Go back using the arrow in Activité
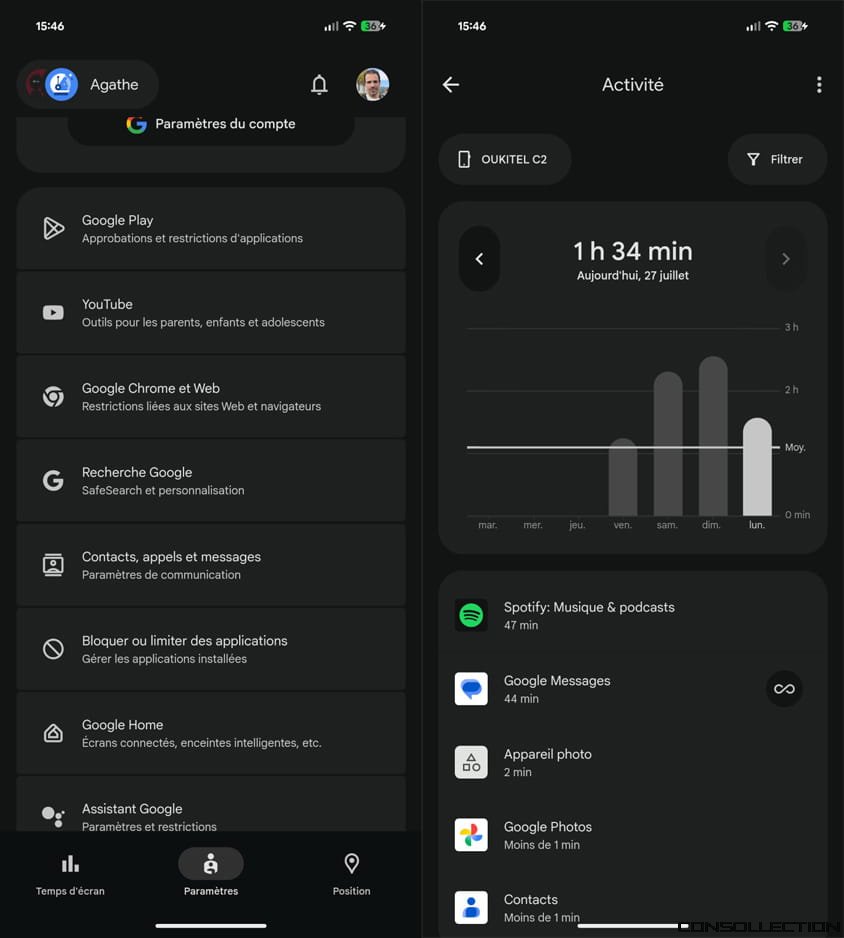The image size is (844, 938). pyautogui.click(x=450, y=84)
